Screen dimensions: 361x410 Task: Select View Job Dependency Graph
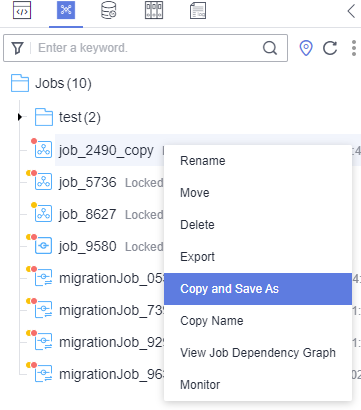tap(258, 353)
